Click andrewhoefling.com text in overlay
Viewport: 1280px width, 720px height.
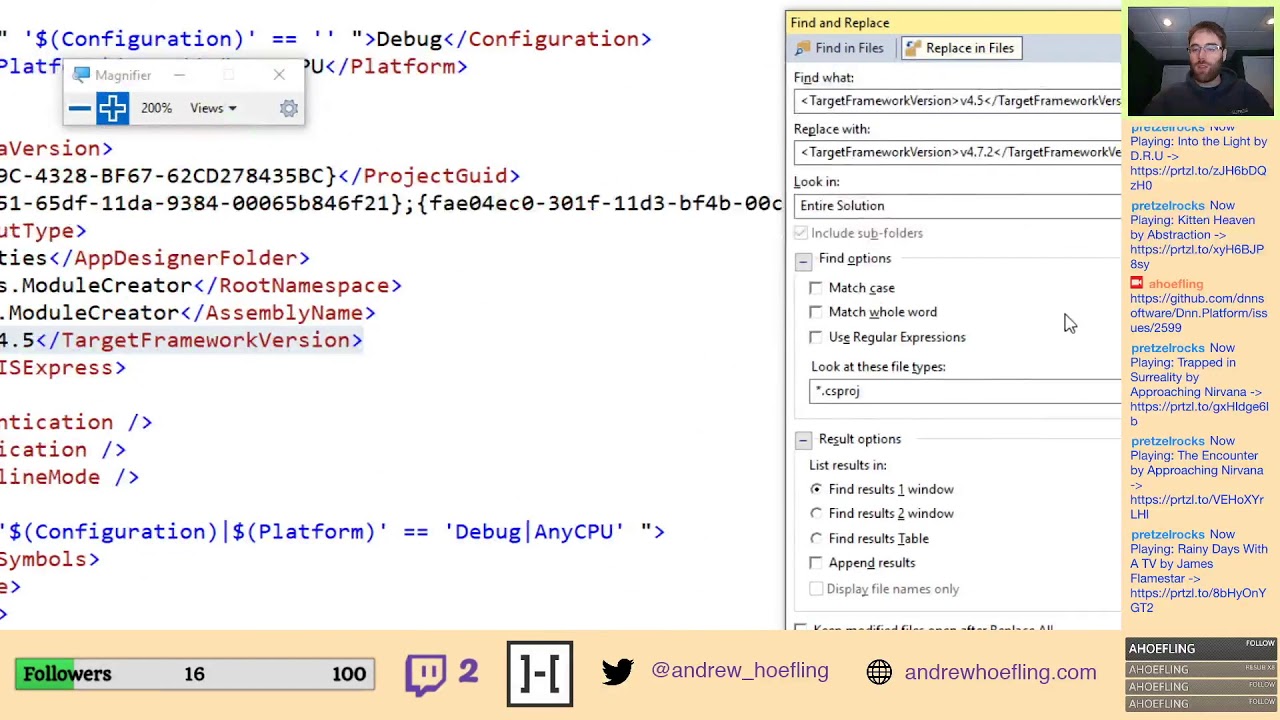pyautogui.click(x=1001, y=672)
